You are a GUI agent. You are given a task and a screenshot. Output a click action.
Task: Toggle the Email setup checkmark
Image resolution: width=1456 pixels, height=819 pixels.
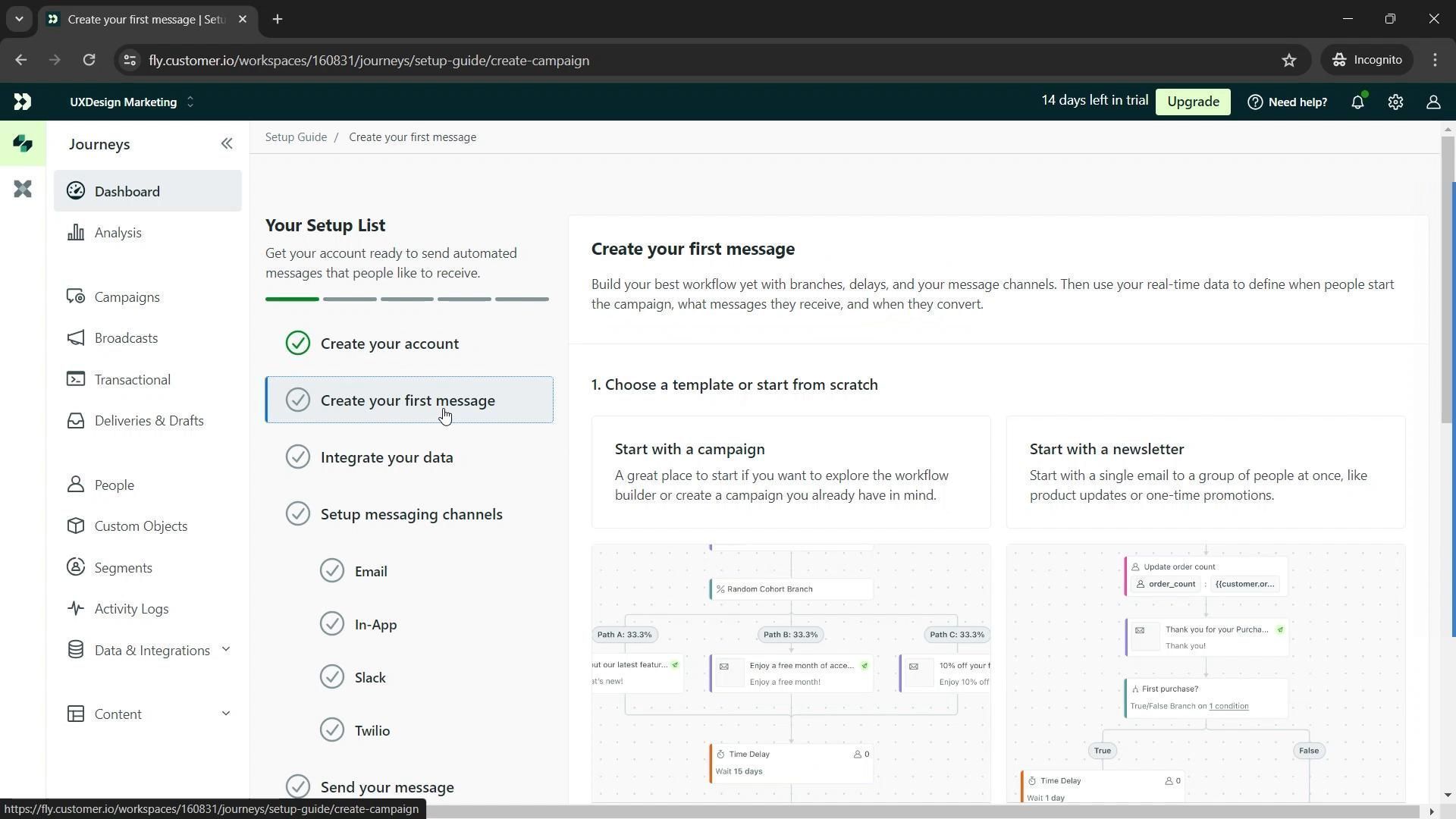point(331,571)
